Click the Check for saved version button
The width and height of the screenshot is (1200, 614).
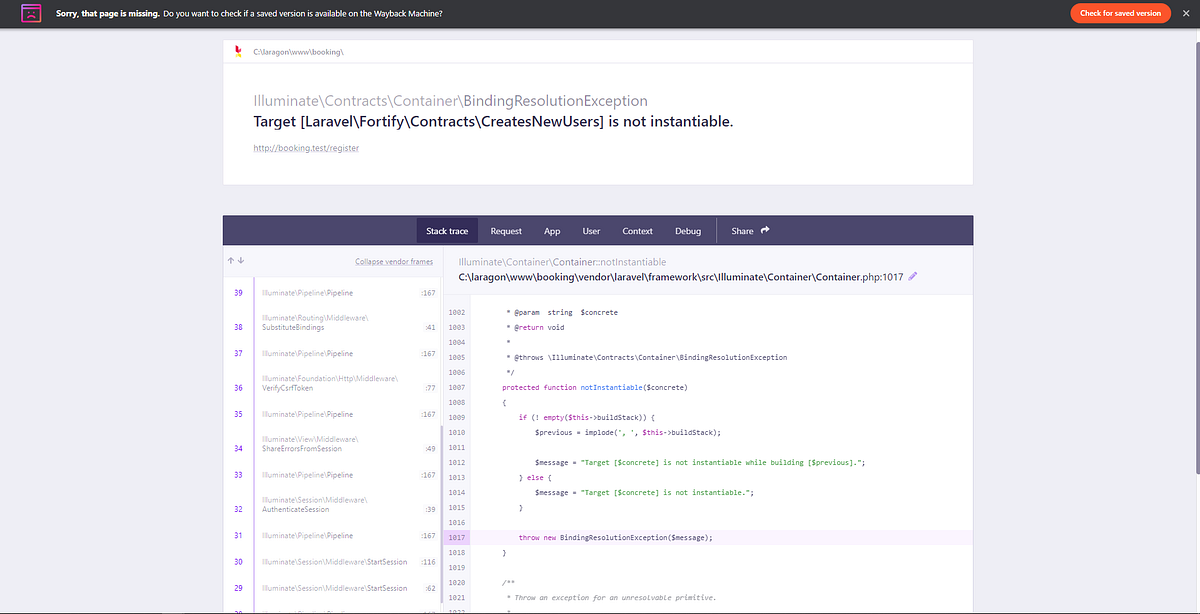pos(1120,14)
